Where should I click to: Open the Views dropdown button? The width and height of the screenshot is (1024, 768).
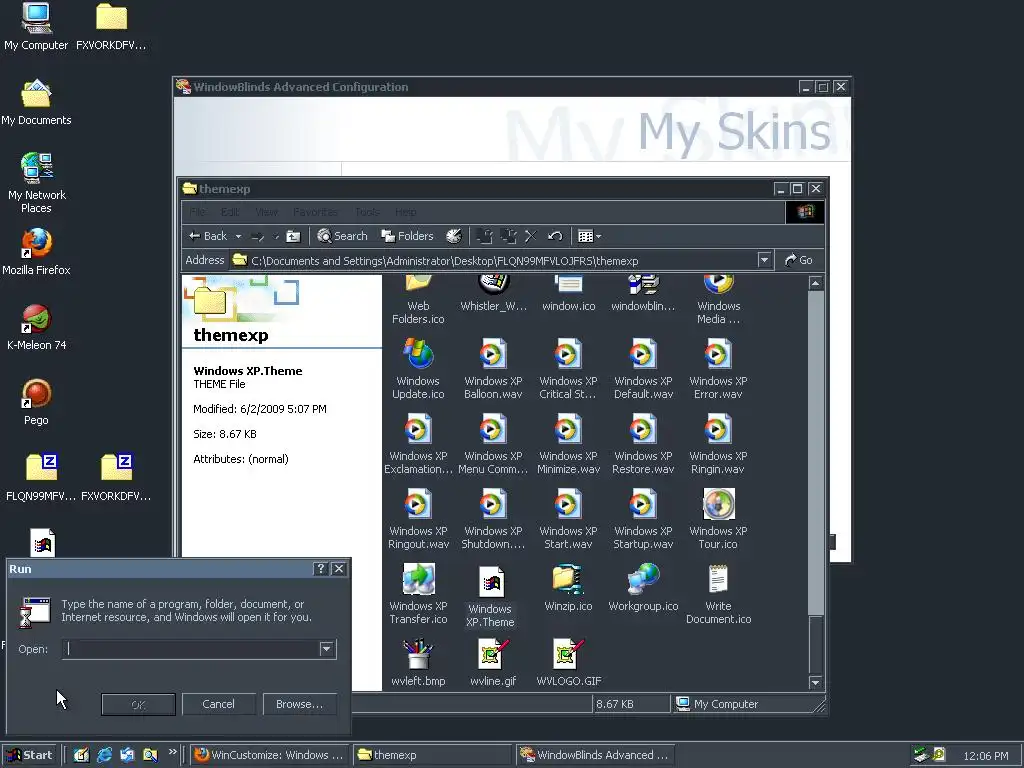pyautogui.click(x=589, y=236)
